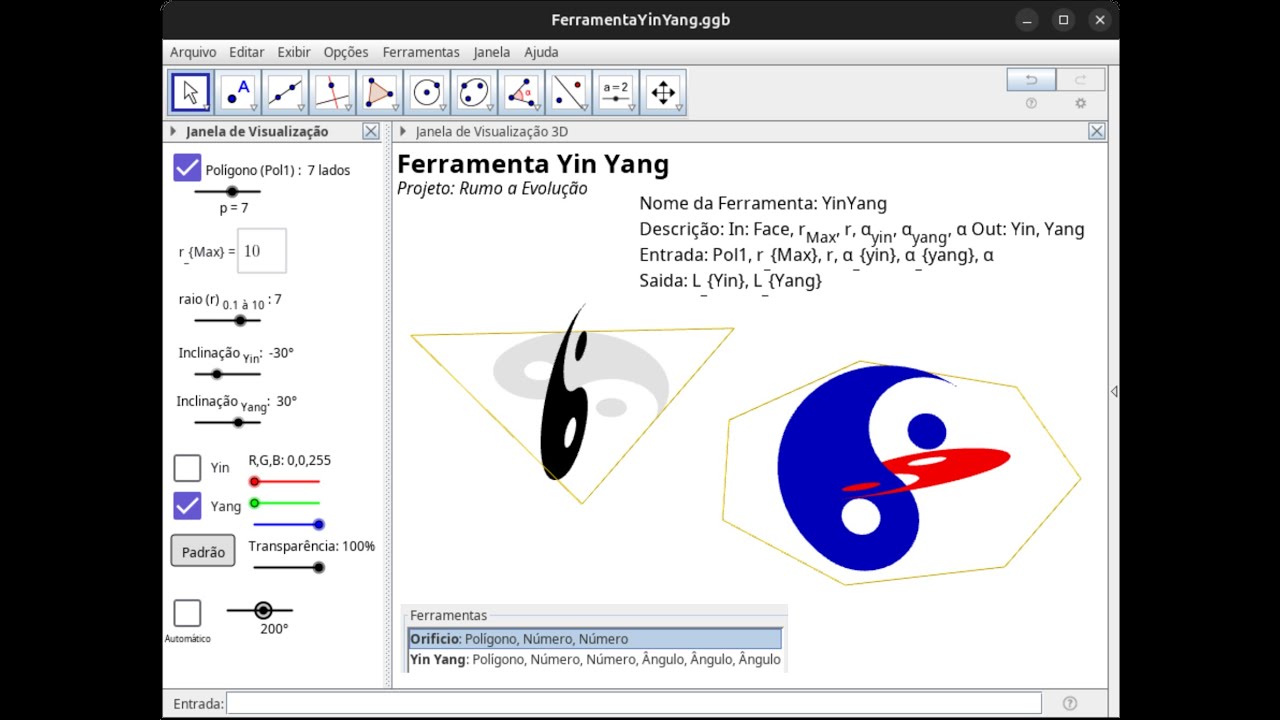The width and height of the screenshot is (1280, 720).
Task: Select the Move arrow tool
Action: 190,93
